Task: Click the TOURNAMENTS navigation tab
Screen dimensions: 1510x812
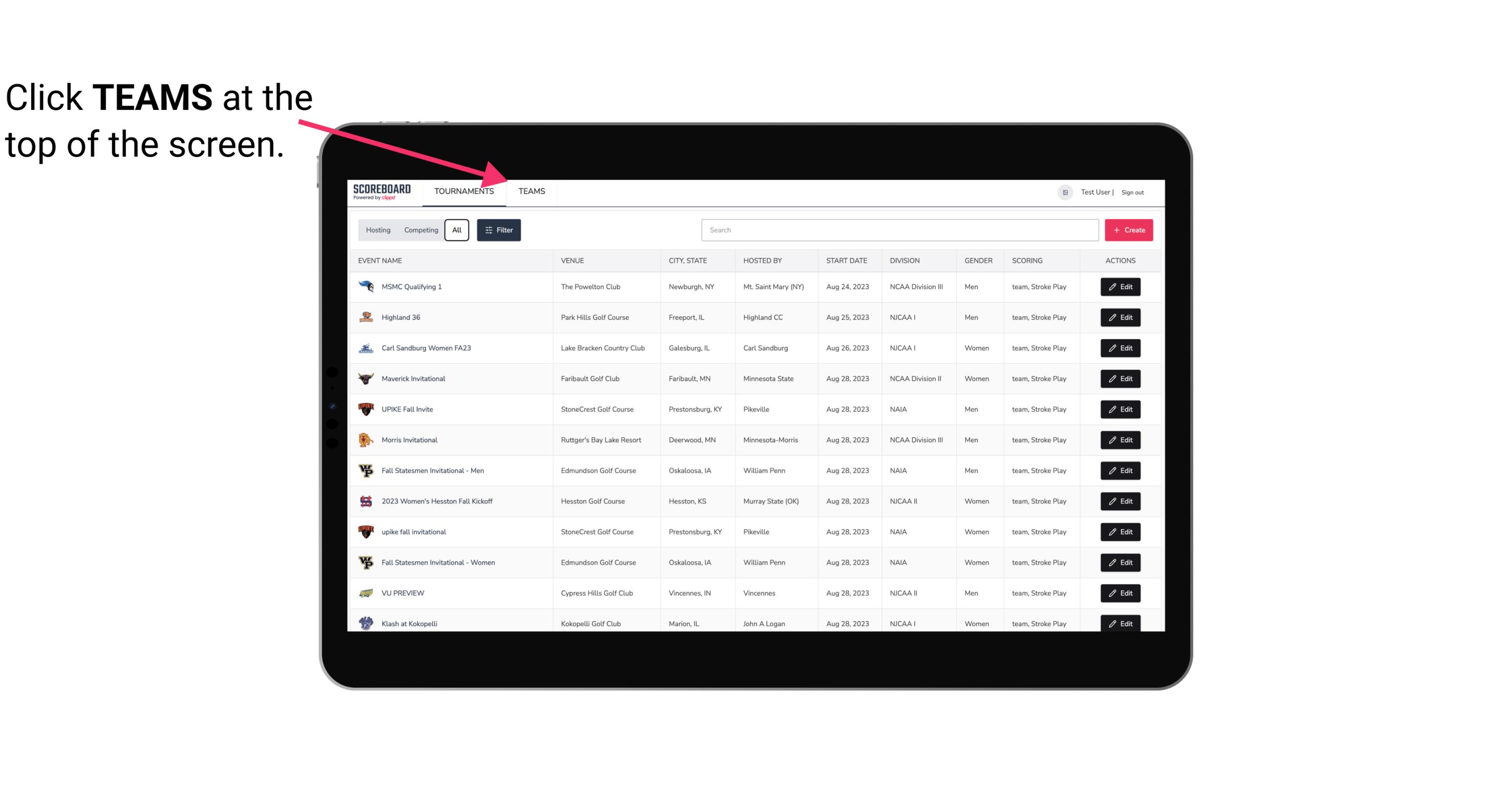Action: [x=463, y=191]
